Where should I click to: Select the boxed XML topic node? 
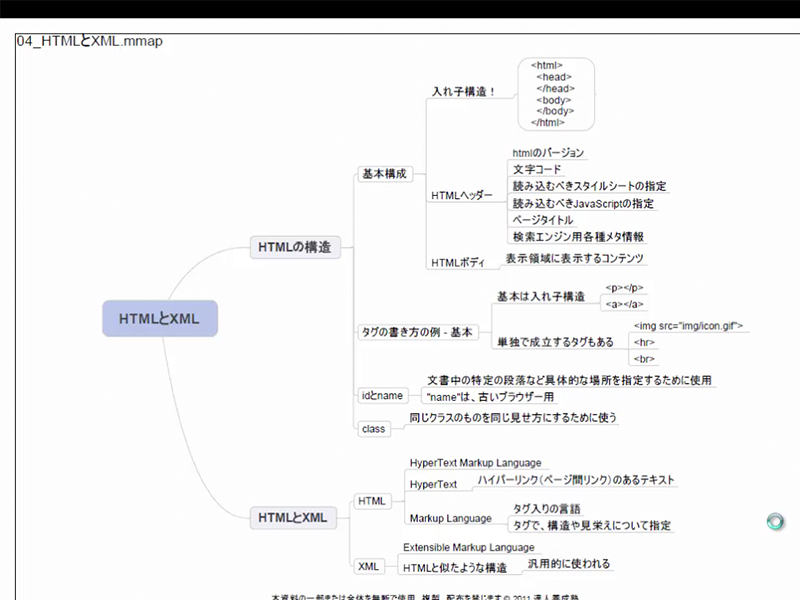368,566
